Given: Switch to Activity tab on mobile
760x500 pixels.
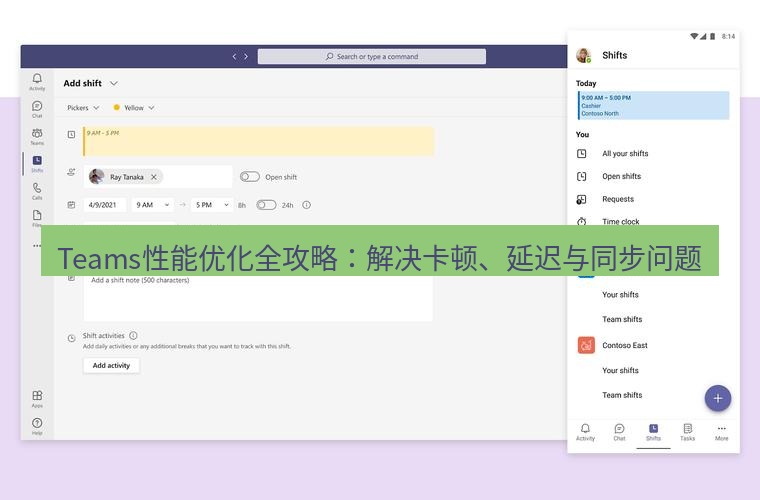Looking at the screenshot, I should point(585,432).
